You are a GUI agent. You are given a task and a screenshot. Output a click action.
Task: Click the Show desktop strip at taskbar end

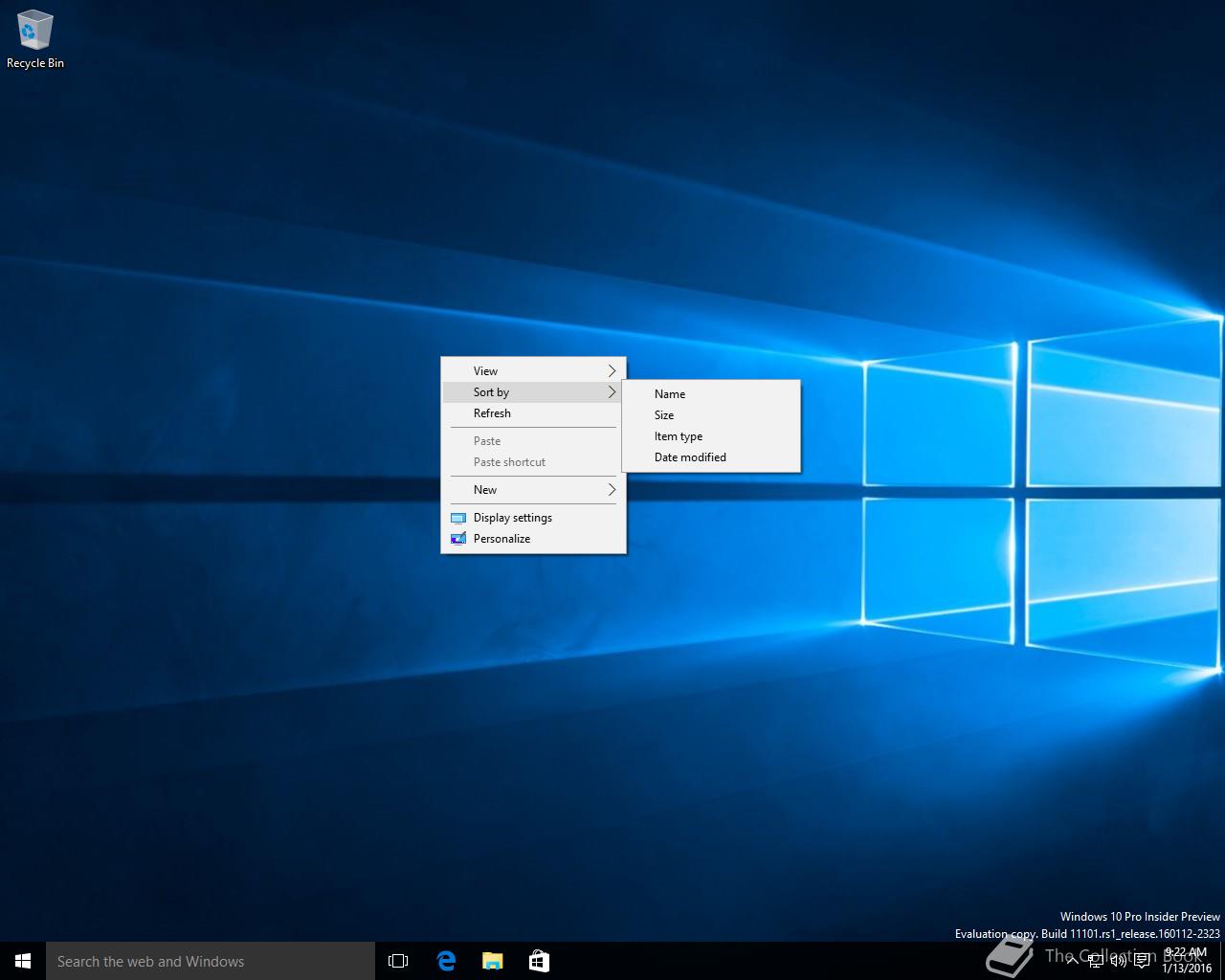(x=1222, y=961)
